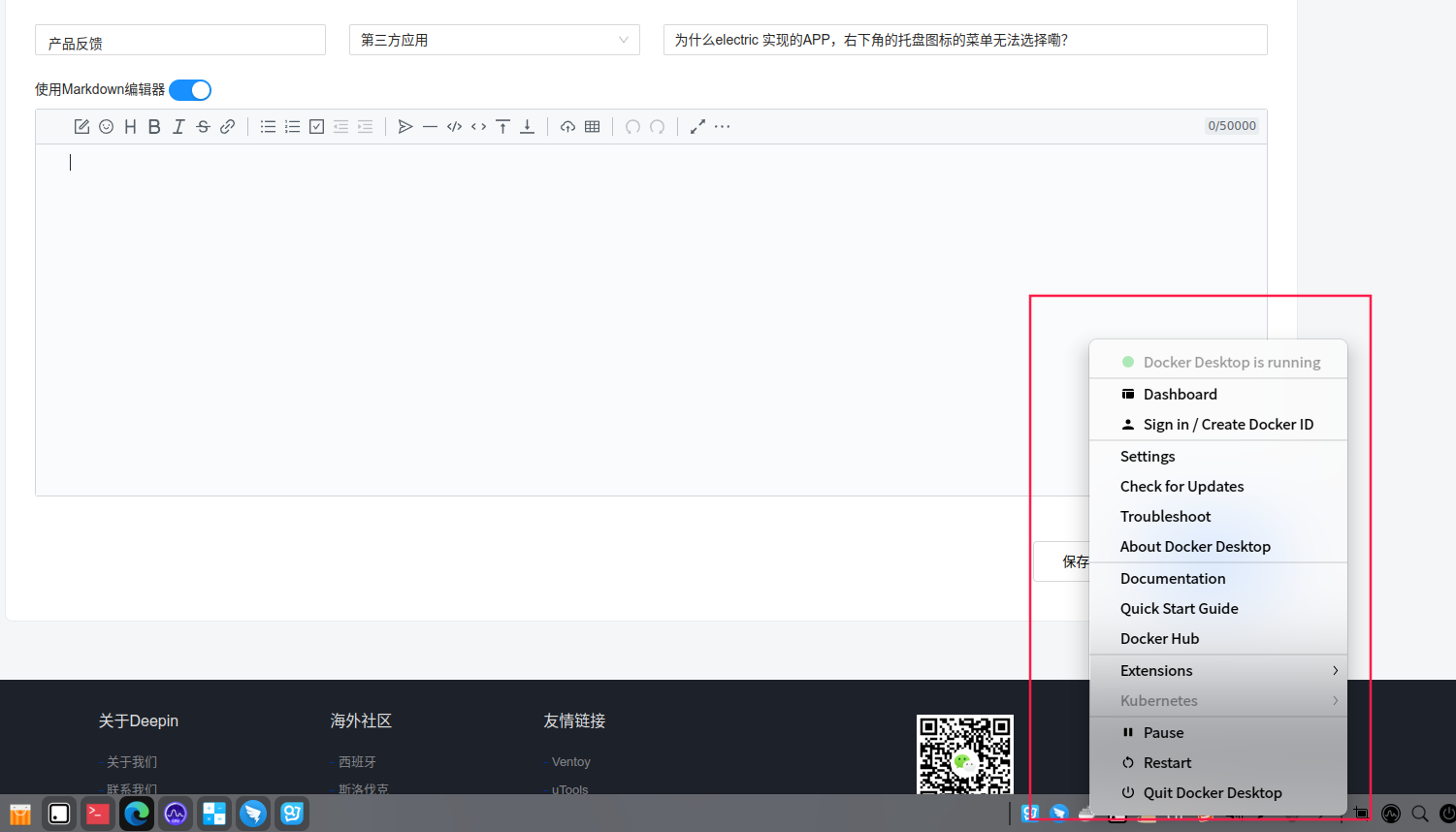Screen dimensions: 1456x832
Task: Insert an unordered bullet list
Action: click(268, 127)
